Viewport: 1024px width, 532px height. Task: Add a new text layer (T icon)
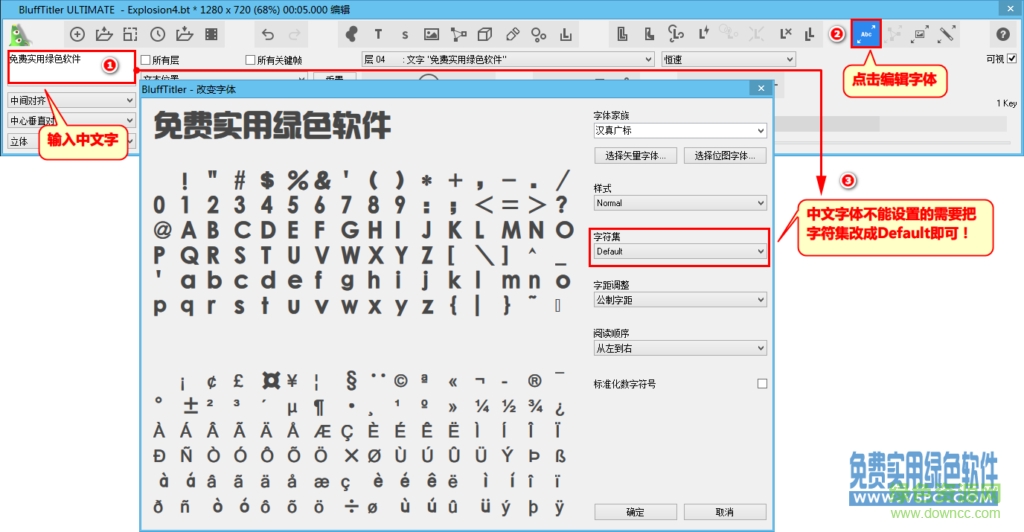tap(378, 34)
